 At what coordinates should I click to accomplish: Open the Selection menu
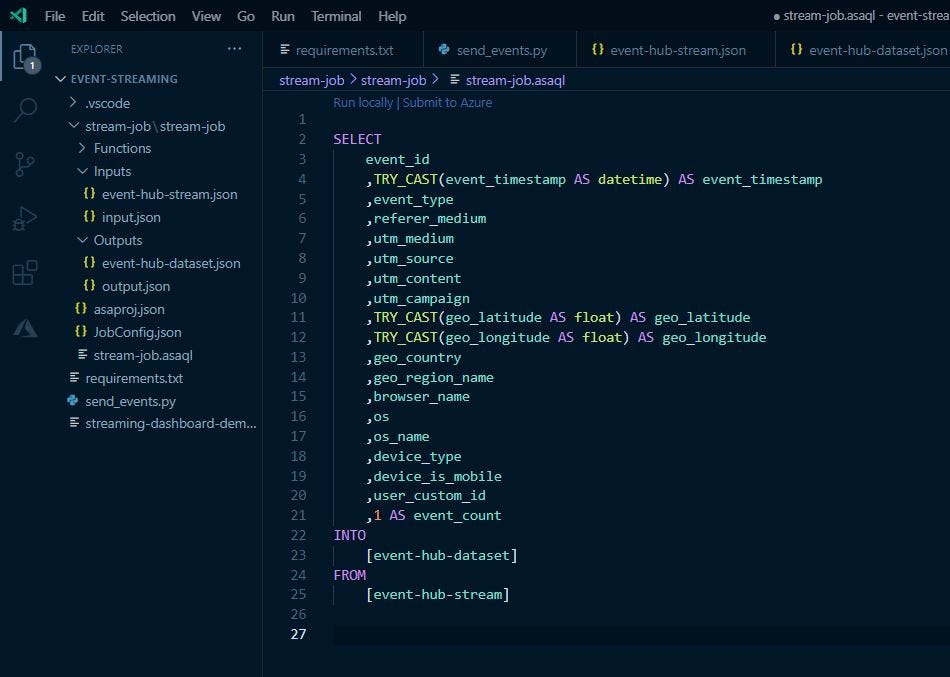point(148,16)
